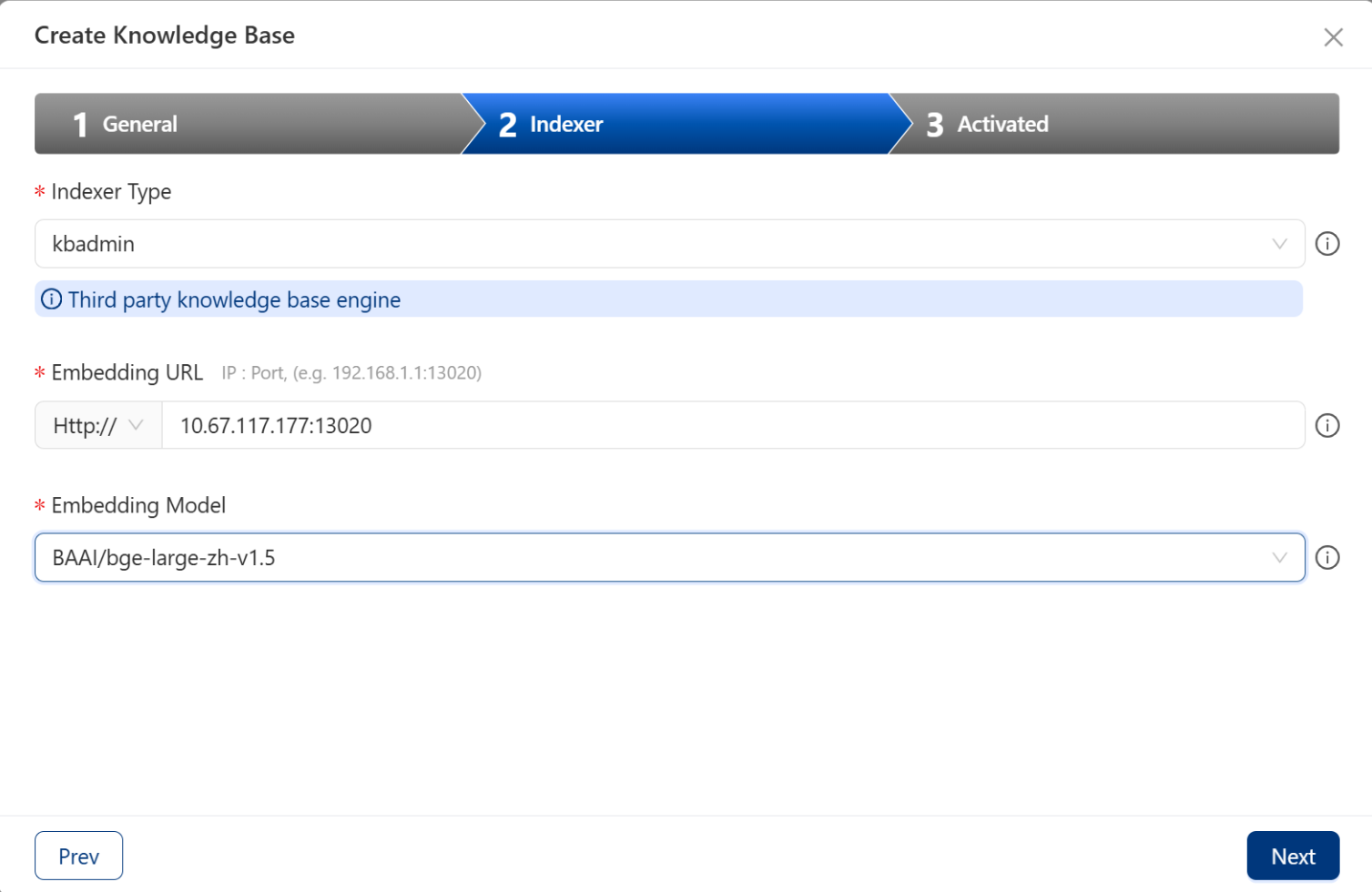Close the Create Knowledge Base dialog
Viewport: 1372px width, 892px height.
(x=1333, y=37)
